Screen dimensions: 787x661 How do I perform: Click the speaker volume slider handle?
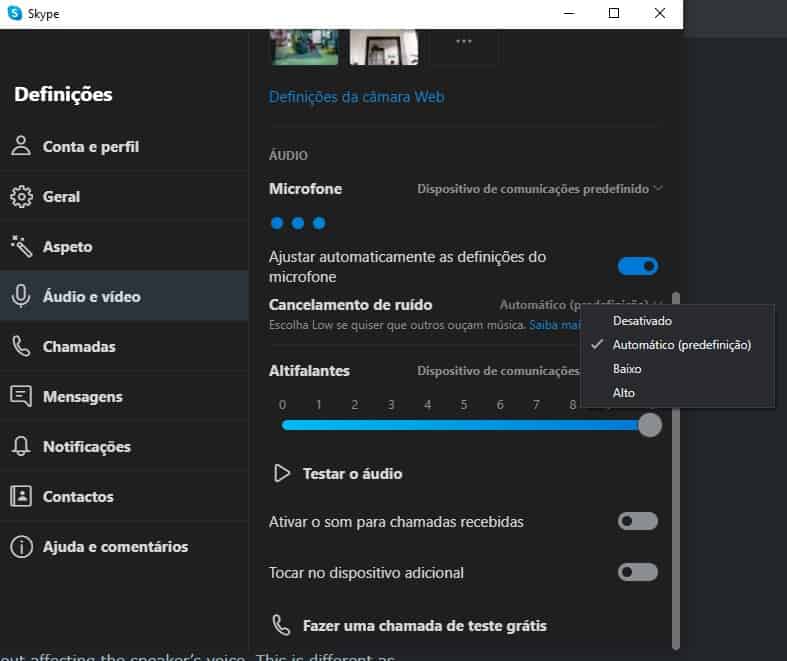650,425
